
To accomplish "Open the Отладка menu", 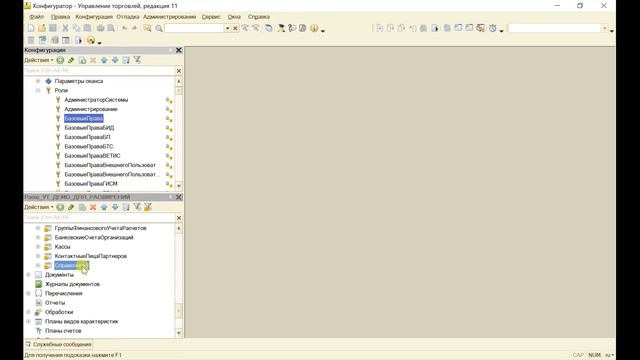I will [x=128, y=17].
